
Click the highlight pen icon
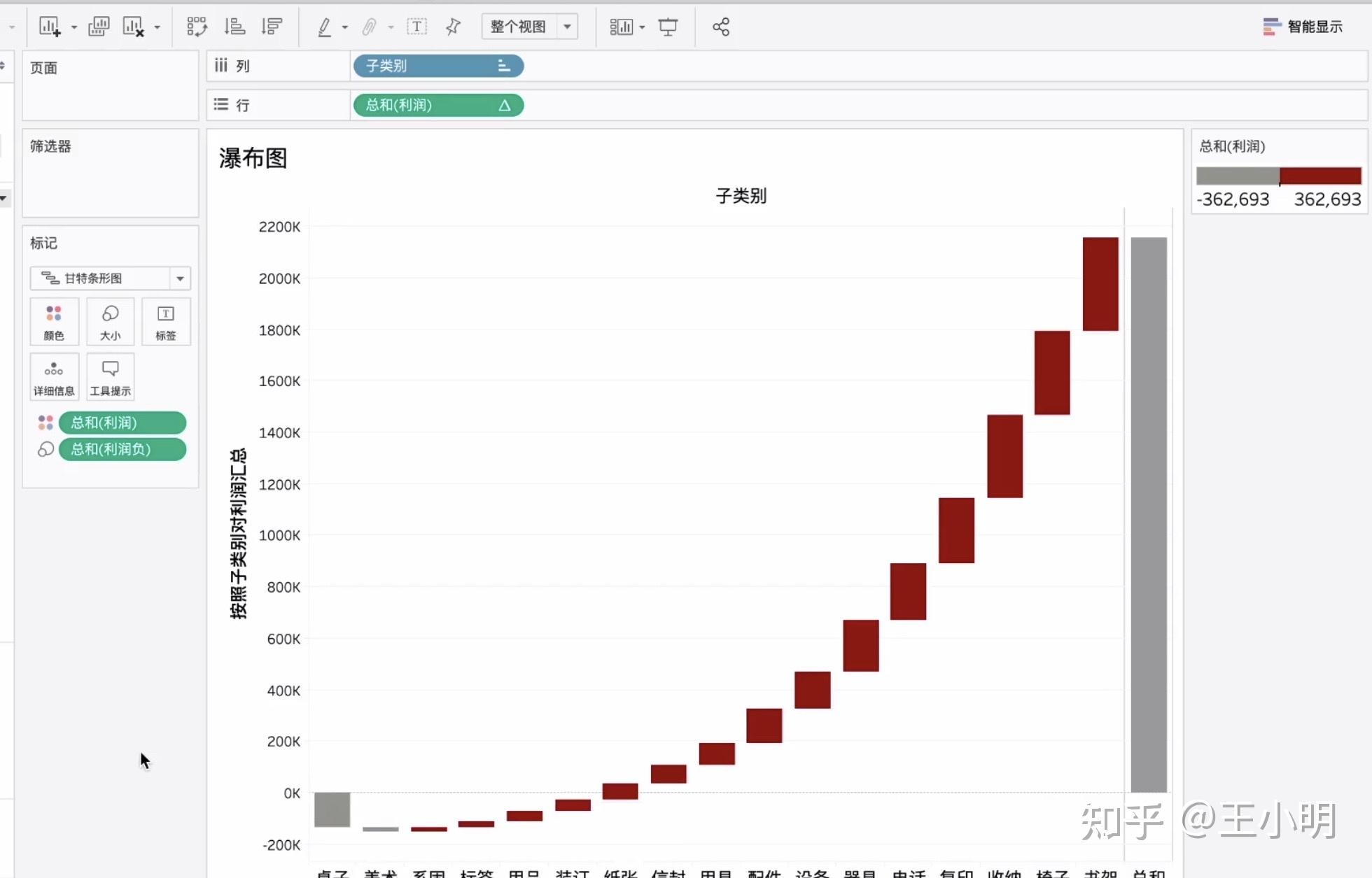(x=325, y=27)
